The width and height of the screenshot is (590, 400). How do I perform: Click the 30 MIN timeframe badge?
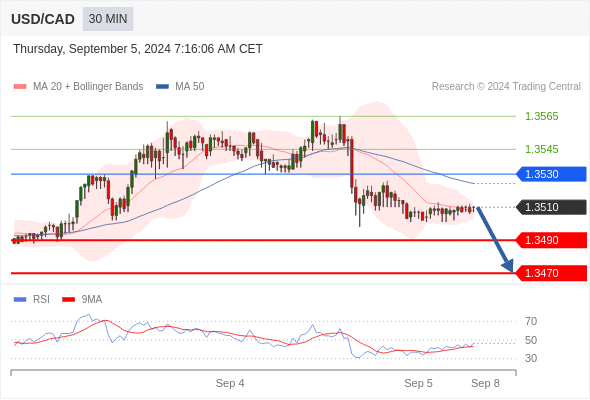tap(108, 19)
